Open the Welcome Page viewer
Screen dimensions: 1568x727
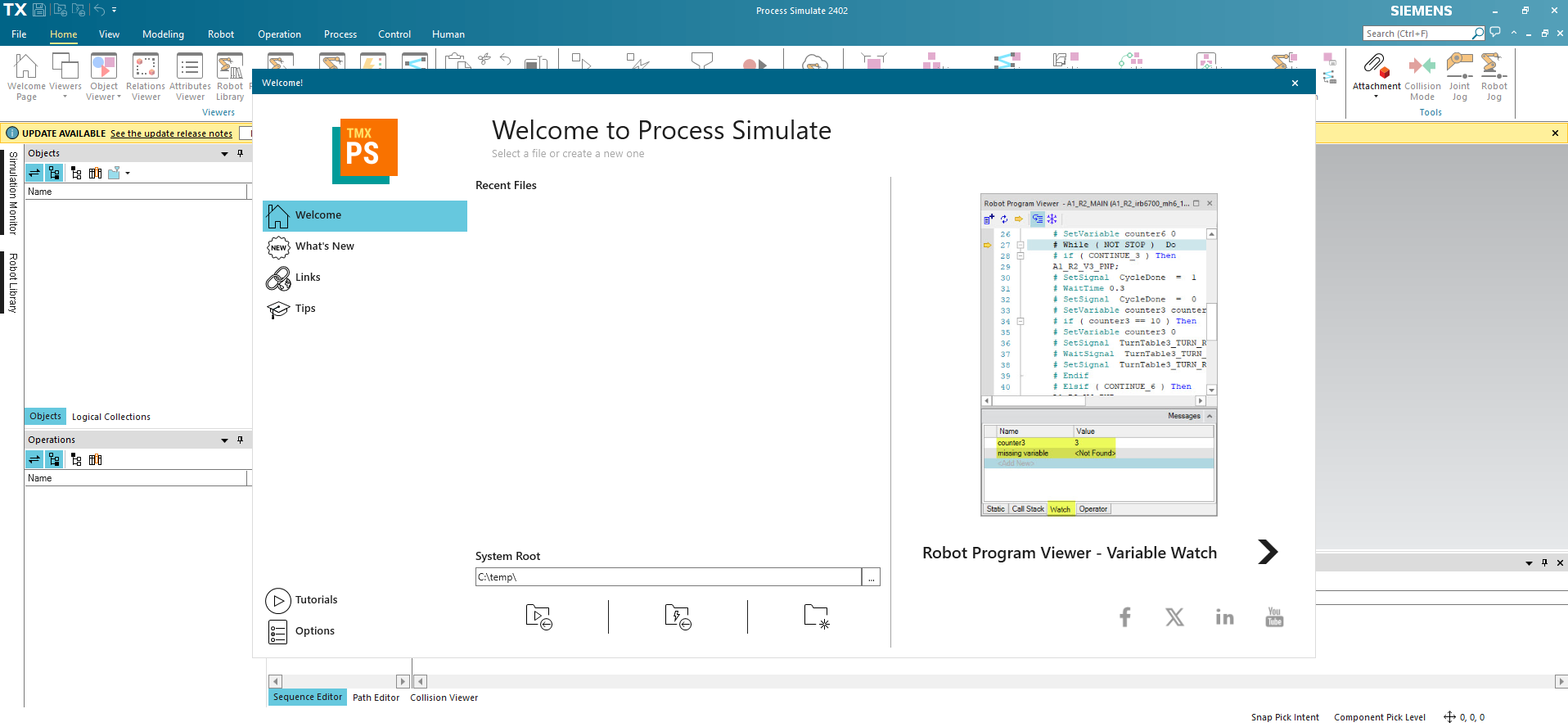pos(26,77)
